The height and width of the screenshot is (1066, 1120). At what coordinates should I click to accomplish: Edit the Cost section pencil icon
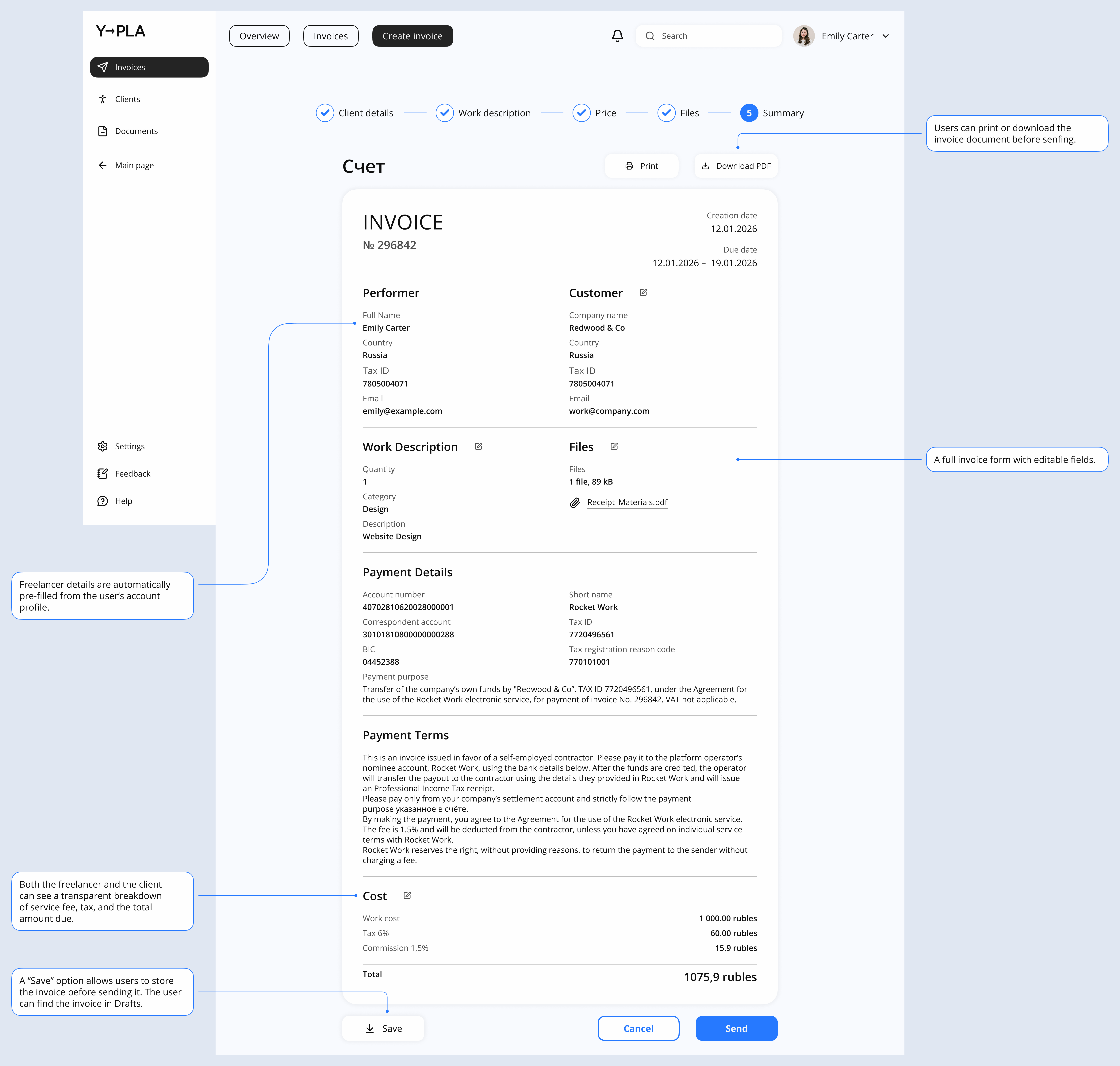point(407,896)
